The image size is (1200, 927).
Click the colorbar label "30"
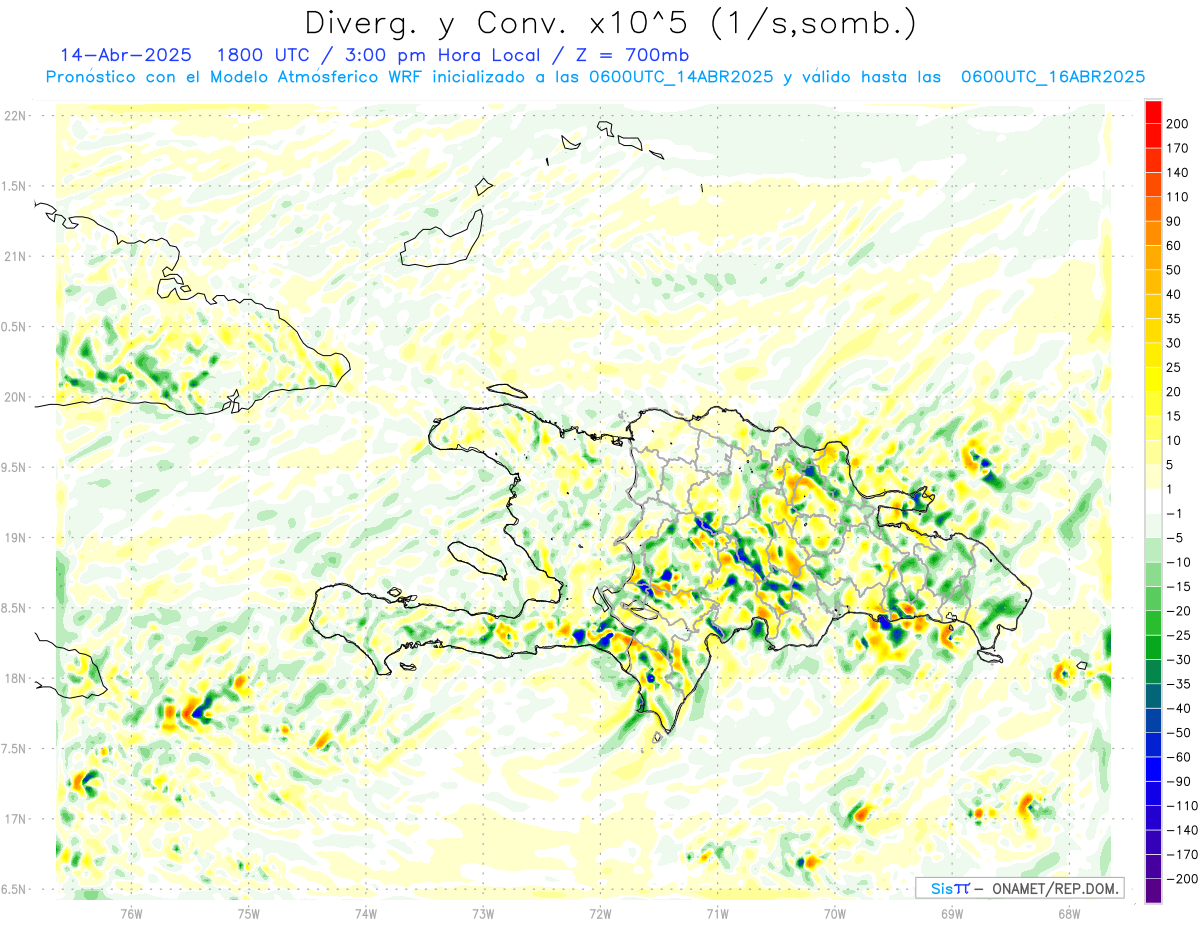coord(1176,343)
